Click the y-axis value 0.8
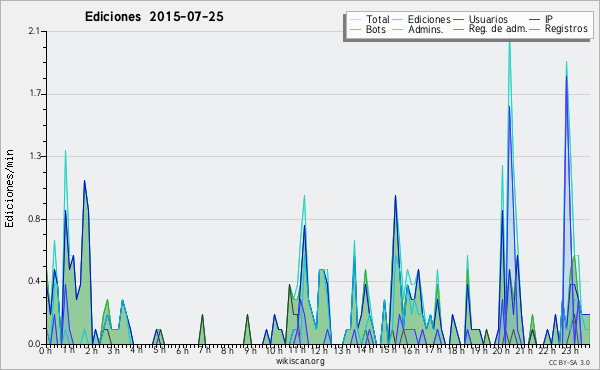The height and width of the screenshot is (370, 600). pos(34,219)
